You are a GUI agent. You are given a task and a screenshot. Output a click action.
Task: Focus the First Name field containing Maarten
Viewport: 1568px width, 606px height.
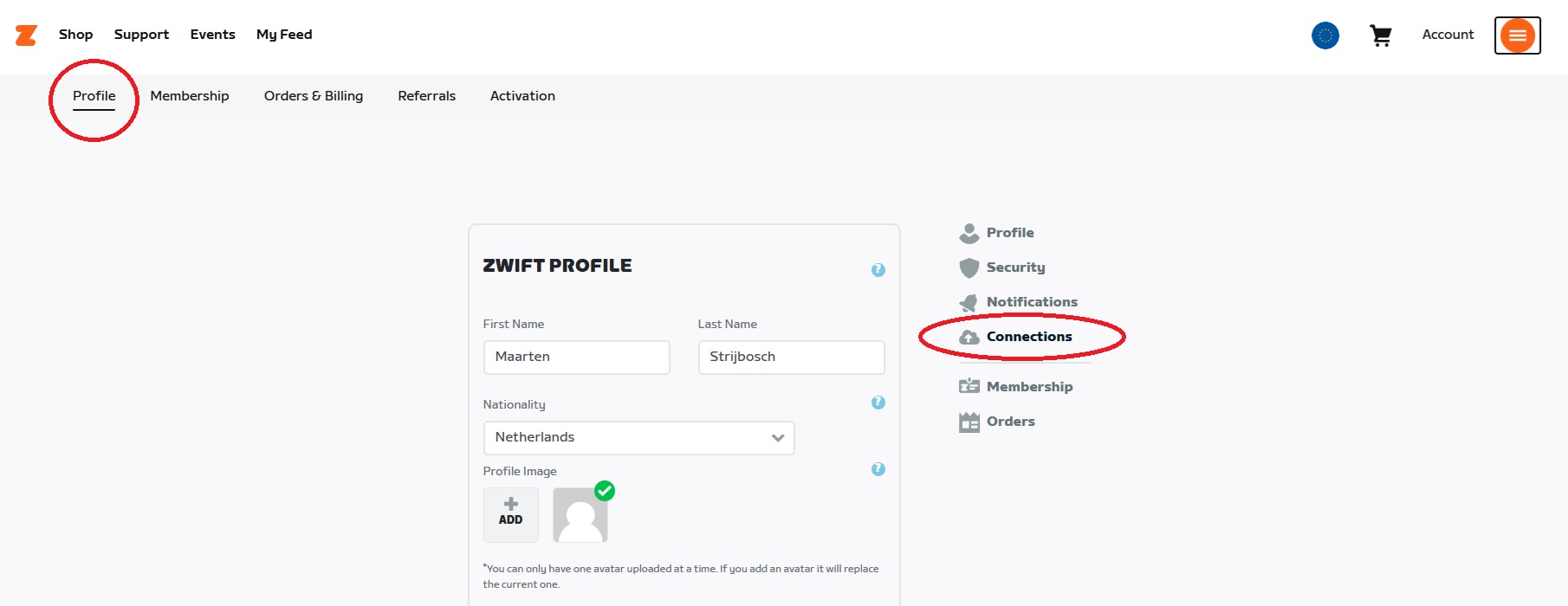(577, 358)
